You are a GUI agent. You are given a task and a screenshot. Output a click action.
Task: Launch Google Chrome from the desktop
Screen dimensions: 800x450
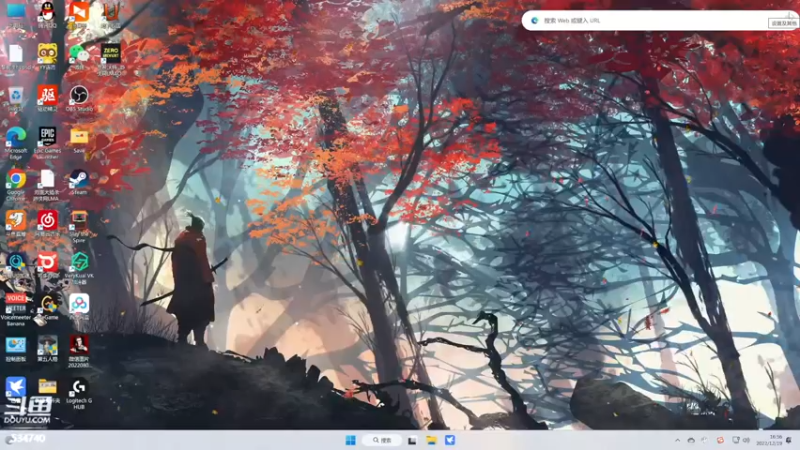coord(16,179)
